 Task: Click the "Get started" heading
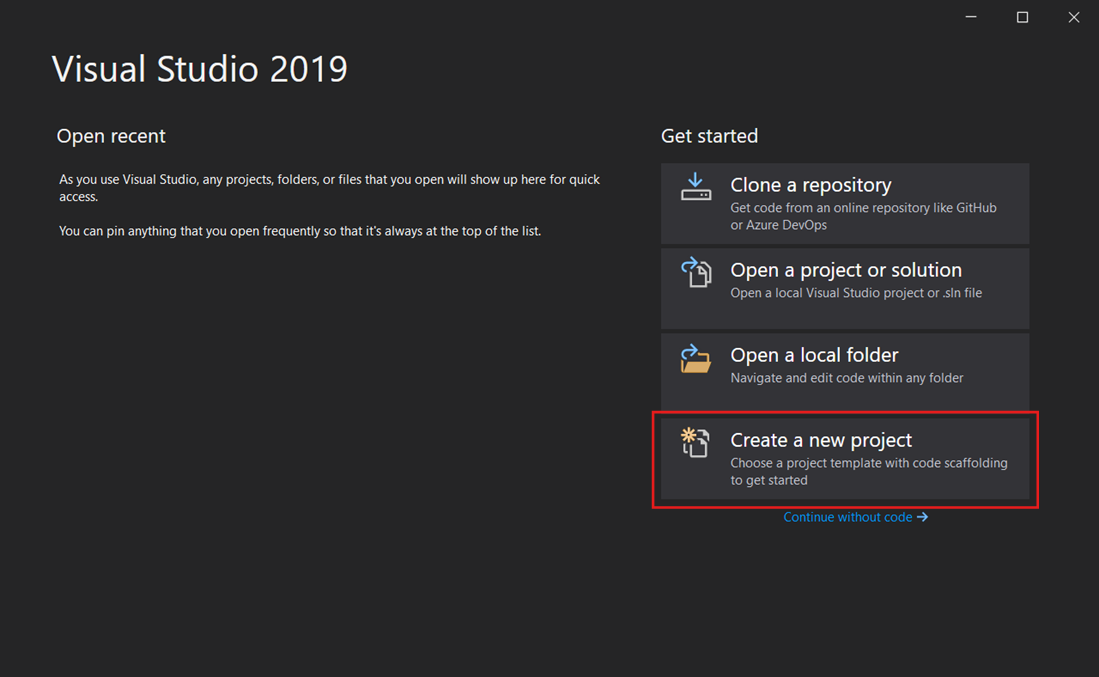pyautogui.click(x=709, y=136)
